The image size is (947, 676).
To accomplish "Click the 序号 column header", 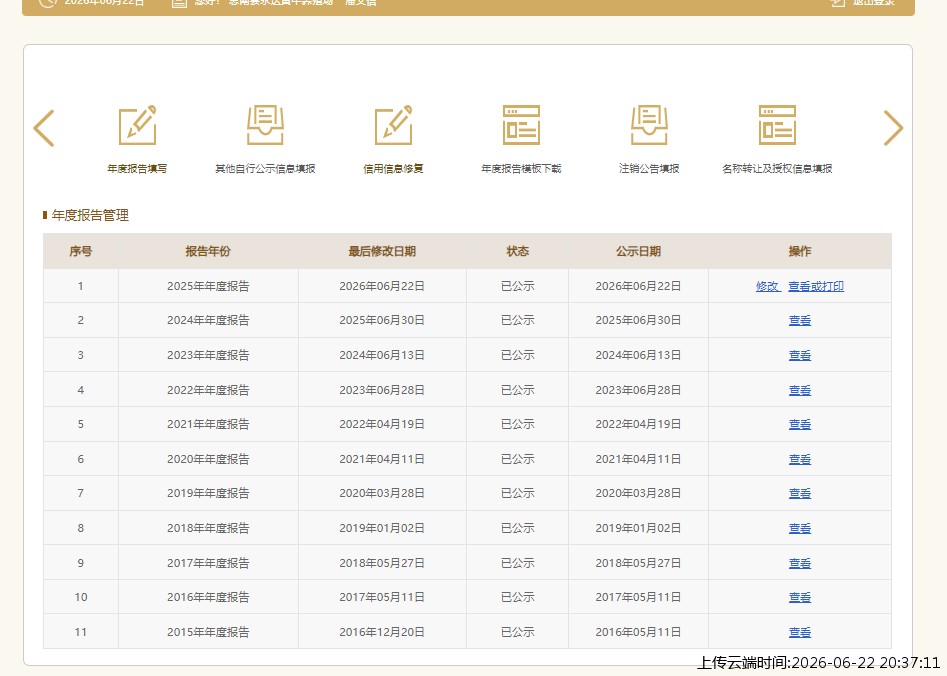I will (80, 251).
